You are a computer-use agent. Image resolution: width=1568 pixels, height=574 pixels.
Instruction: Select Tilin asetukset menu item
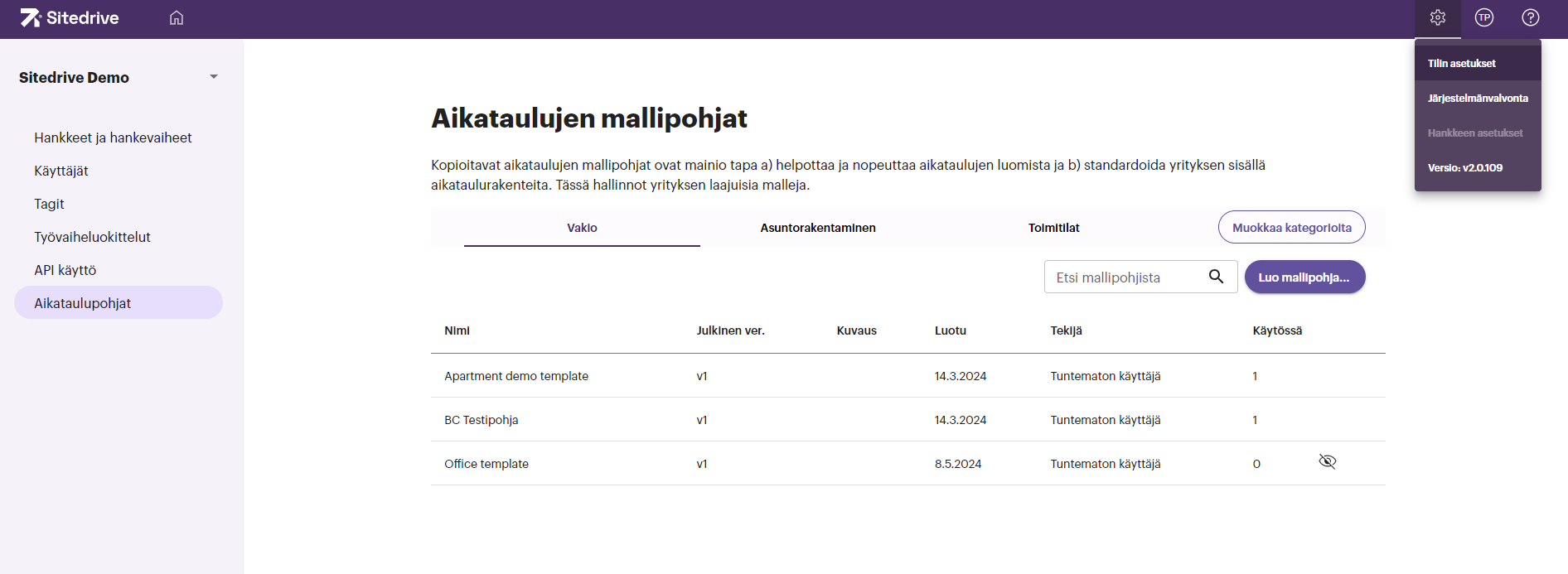1478,63
